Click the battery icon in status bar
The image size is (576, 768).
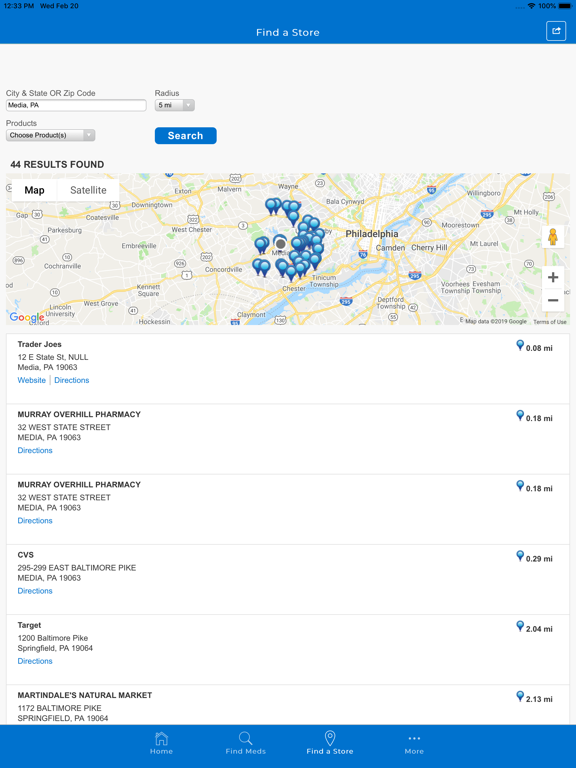click(565, 6)
